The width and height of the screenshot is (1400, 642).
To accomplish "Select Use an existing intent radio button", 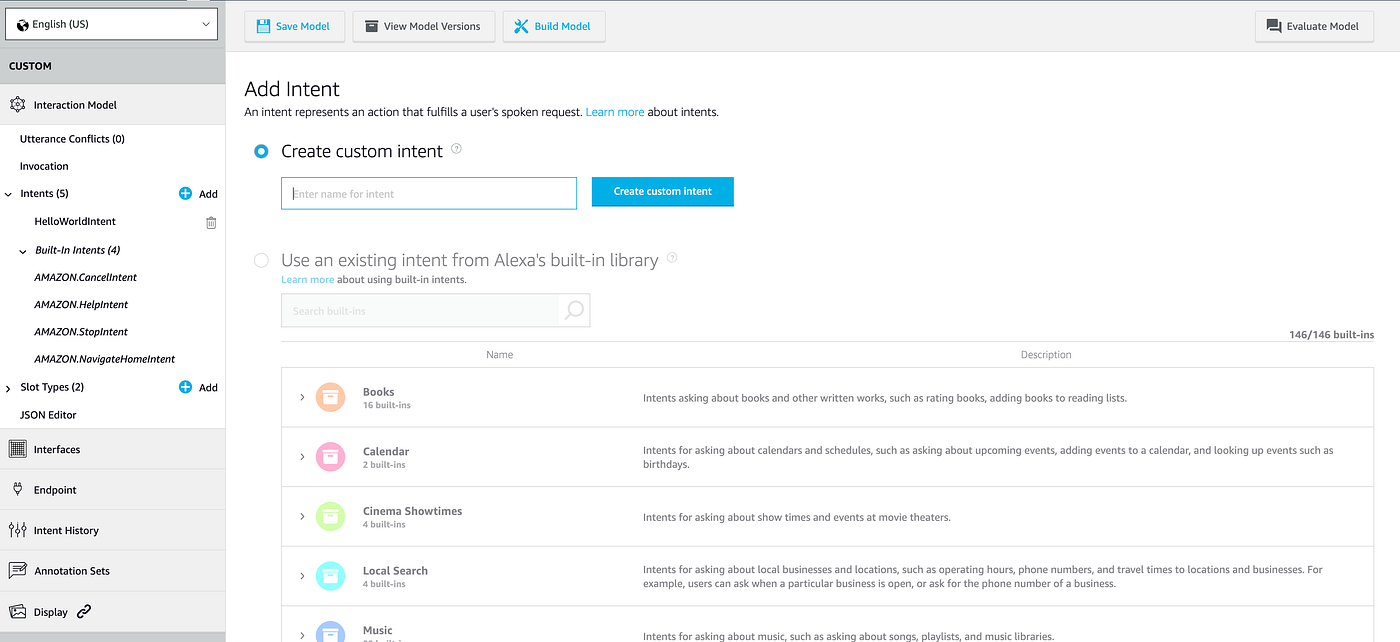I will (261, 260).
